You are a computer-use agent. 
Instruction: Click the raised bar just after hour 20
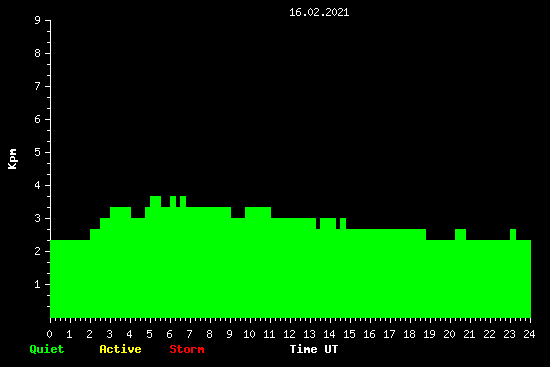[x=460, y=234]
